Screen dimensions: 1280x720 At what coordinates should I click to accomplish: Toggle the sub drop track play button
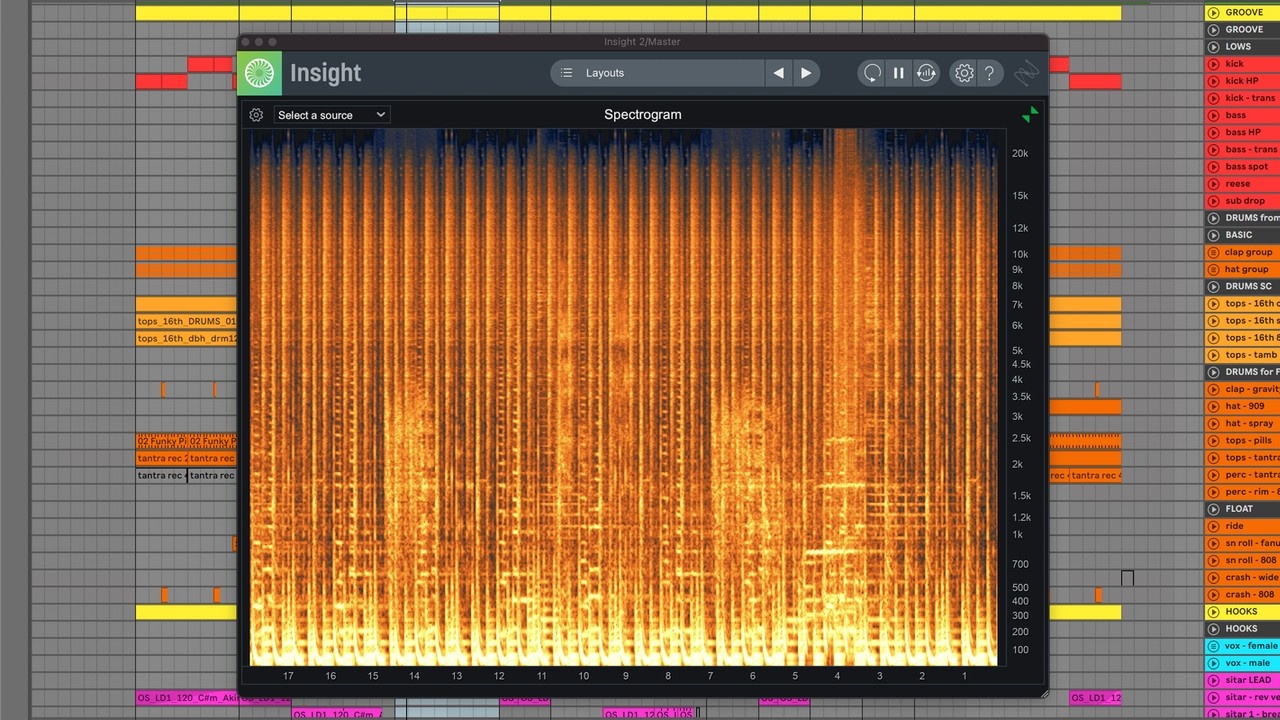[x=1213, y=201]
